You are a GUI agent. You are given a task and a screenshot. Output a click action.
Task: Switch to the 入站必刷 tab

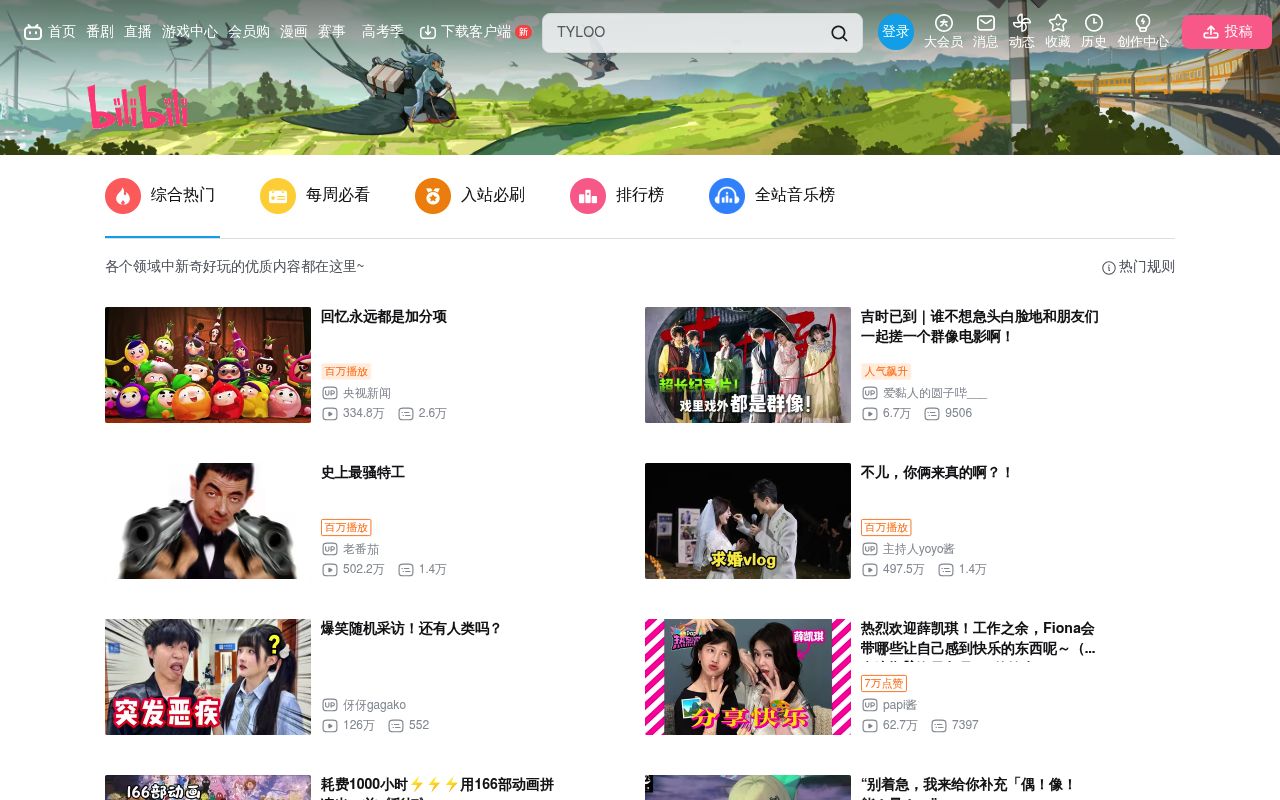coord(470,196)
